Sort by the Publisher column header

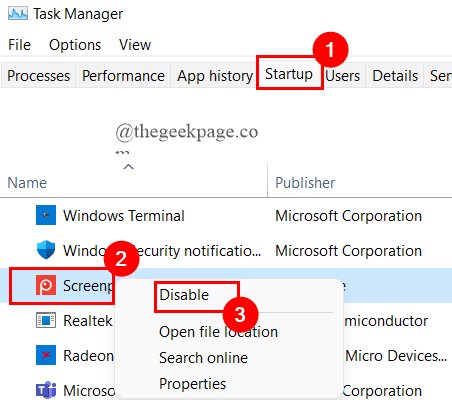click(x=305, y=183)
